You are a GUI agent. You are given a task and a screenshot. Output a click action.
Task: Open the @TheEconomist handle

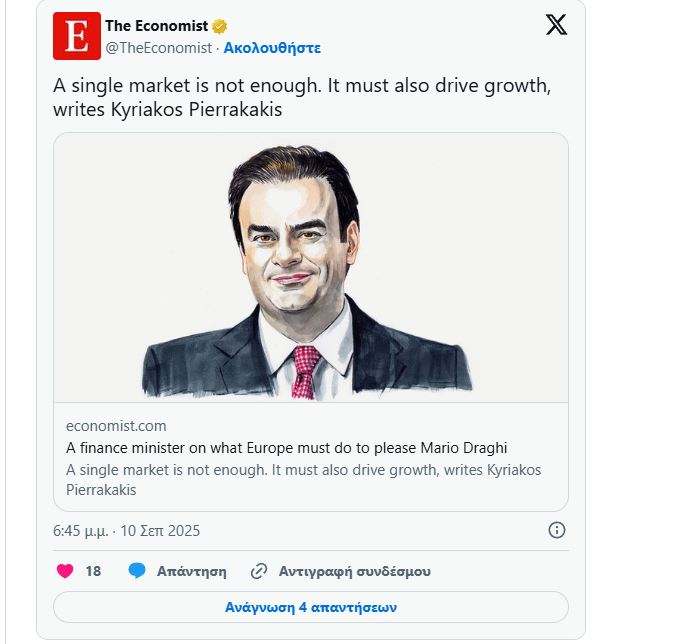click(159, 48)
